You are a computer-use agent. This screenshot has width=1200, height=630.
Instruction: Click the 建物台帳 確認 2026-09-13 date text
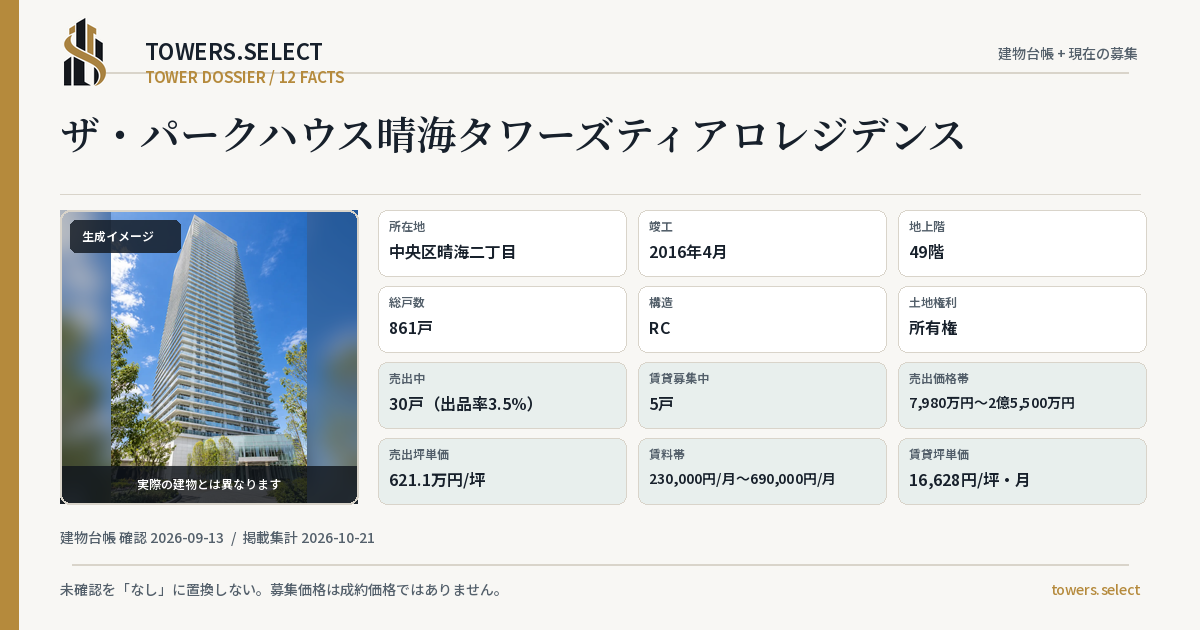coord(142,538)
